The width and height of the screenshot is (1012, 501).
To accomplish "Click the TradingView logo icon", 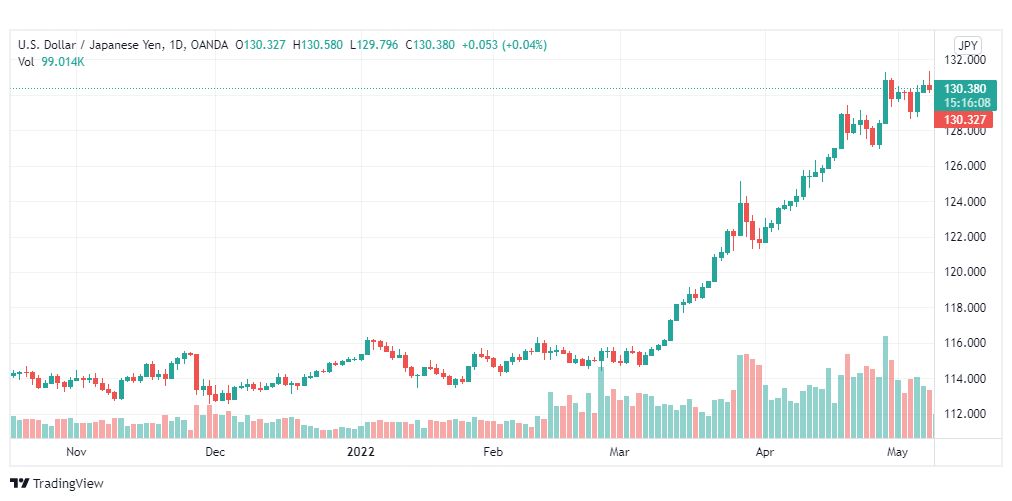I will pyautogui.click(x=20, y=483).
